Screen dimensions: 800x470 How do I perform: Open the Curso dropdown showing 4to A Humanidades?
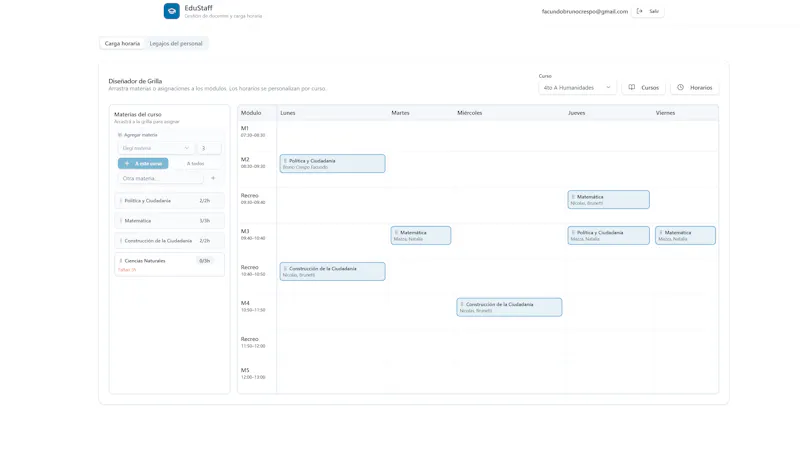click(577, 88)
